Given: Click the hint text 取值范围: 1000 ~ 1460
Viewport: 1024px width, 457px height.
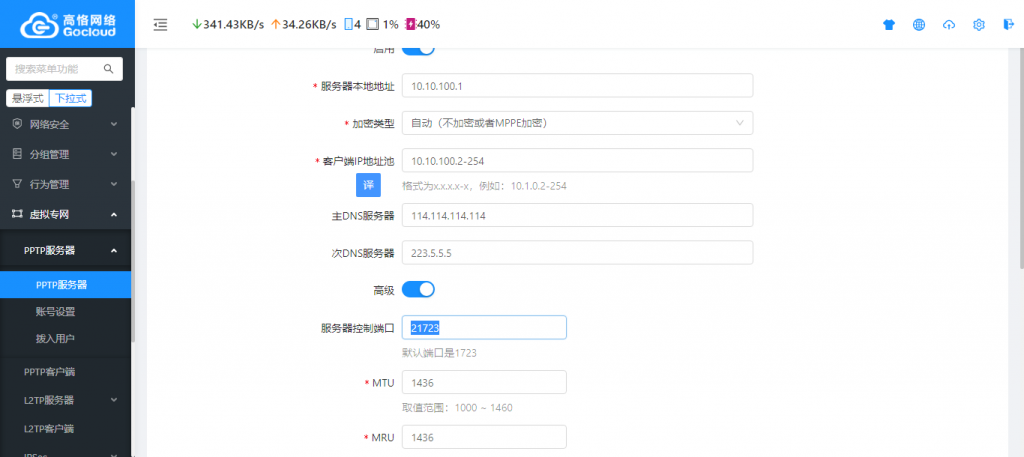Looking at the screenshot, I should pos(457,408).
